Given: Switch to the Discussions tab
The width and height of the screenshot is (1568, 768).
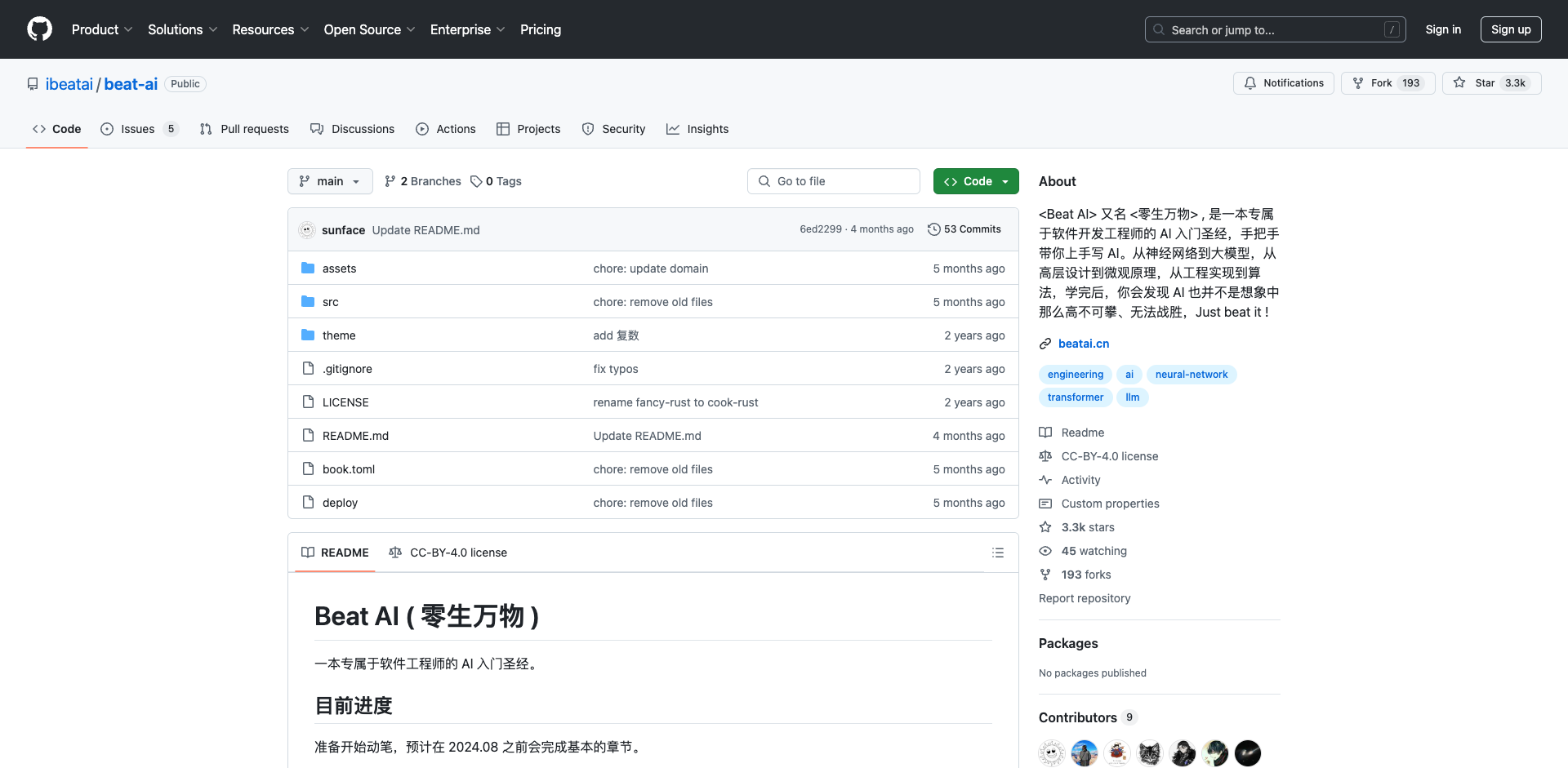Looking at the screenshot, I should [352, 129].
